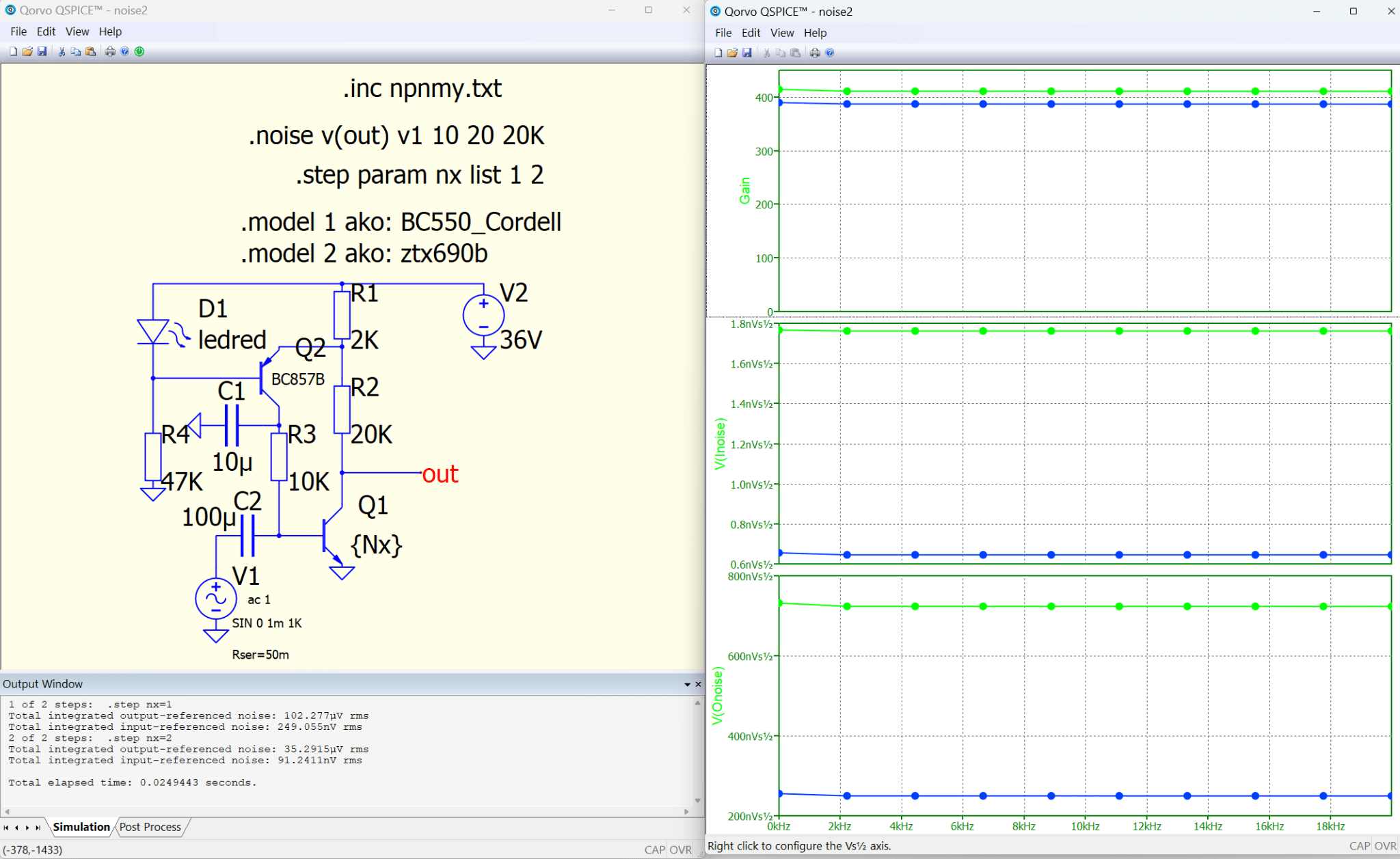Image resolution: width=1400 pixels, height=859 pixels.
Task: Select .model 1 ako: BC550_Cordell text
Action: (401, 222)
